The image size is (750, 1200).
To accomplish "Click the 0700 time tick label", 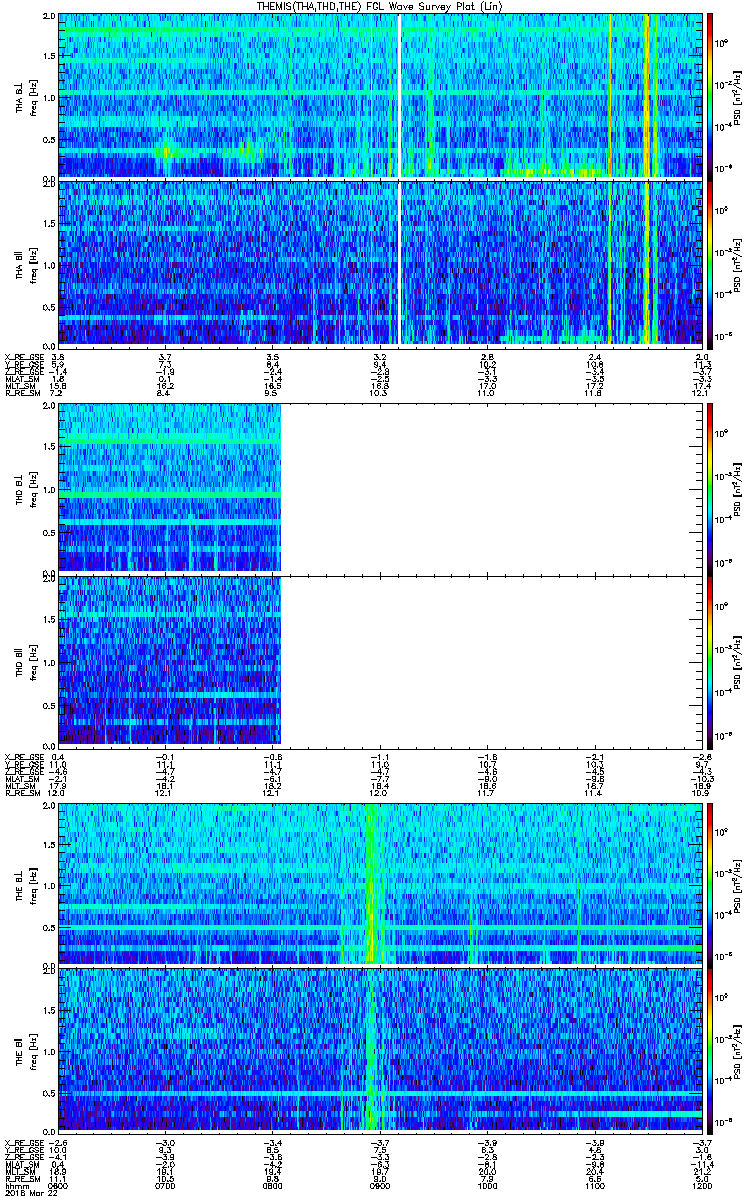I will [165, 1186].
